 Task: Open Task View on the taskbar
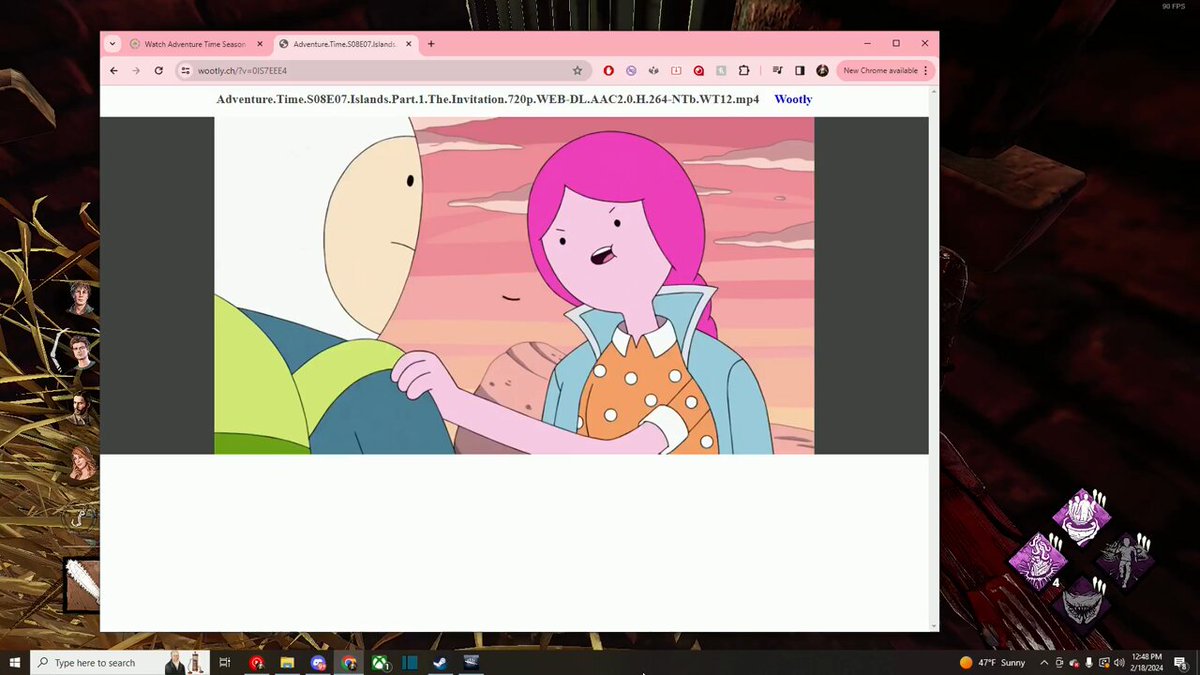225,662
